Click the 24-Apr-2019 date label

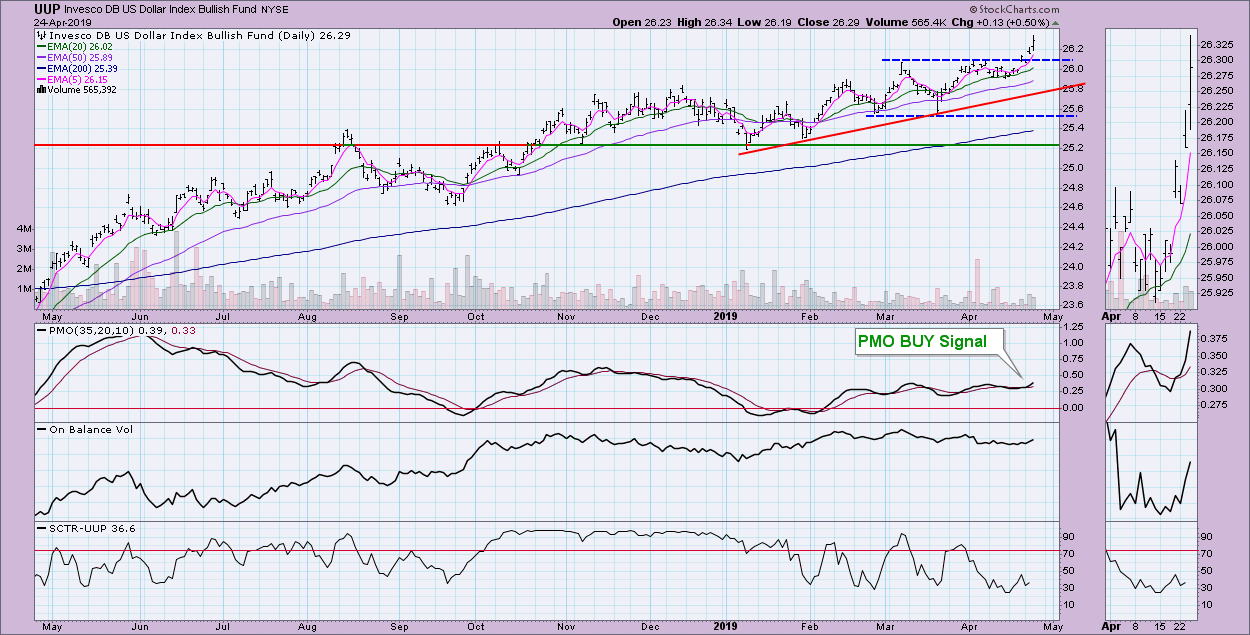pos(64,22)
